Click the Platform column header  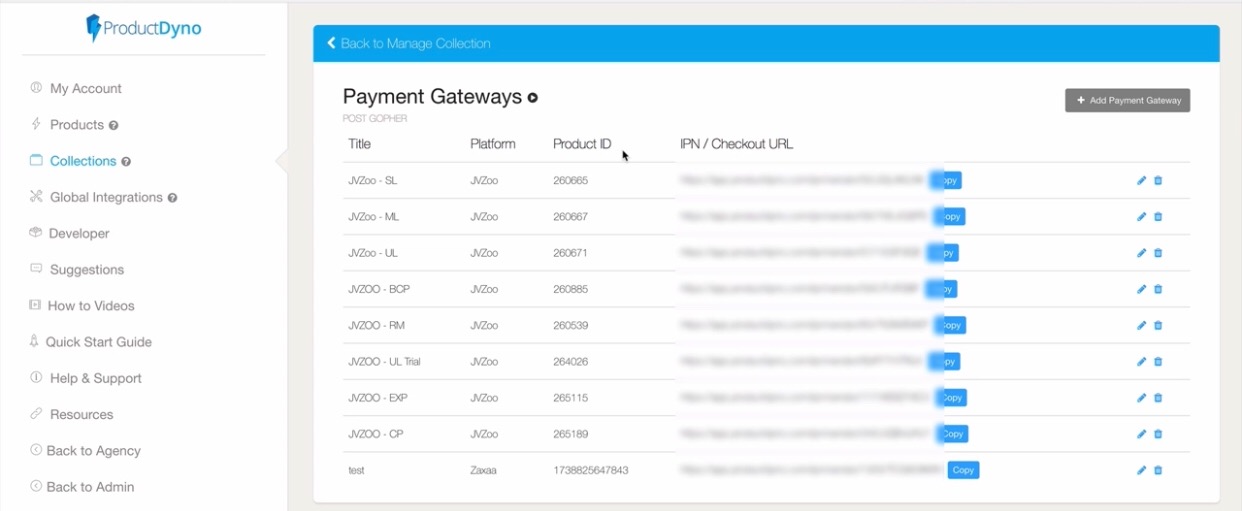(493, 144)
